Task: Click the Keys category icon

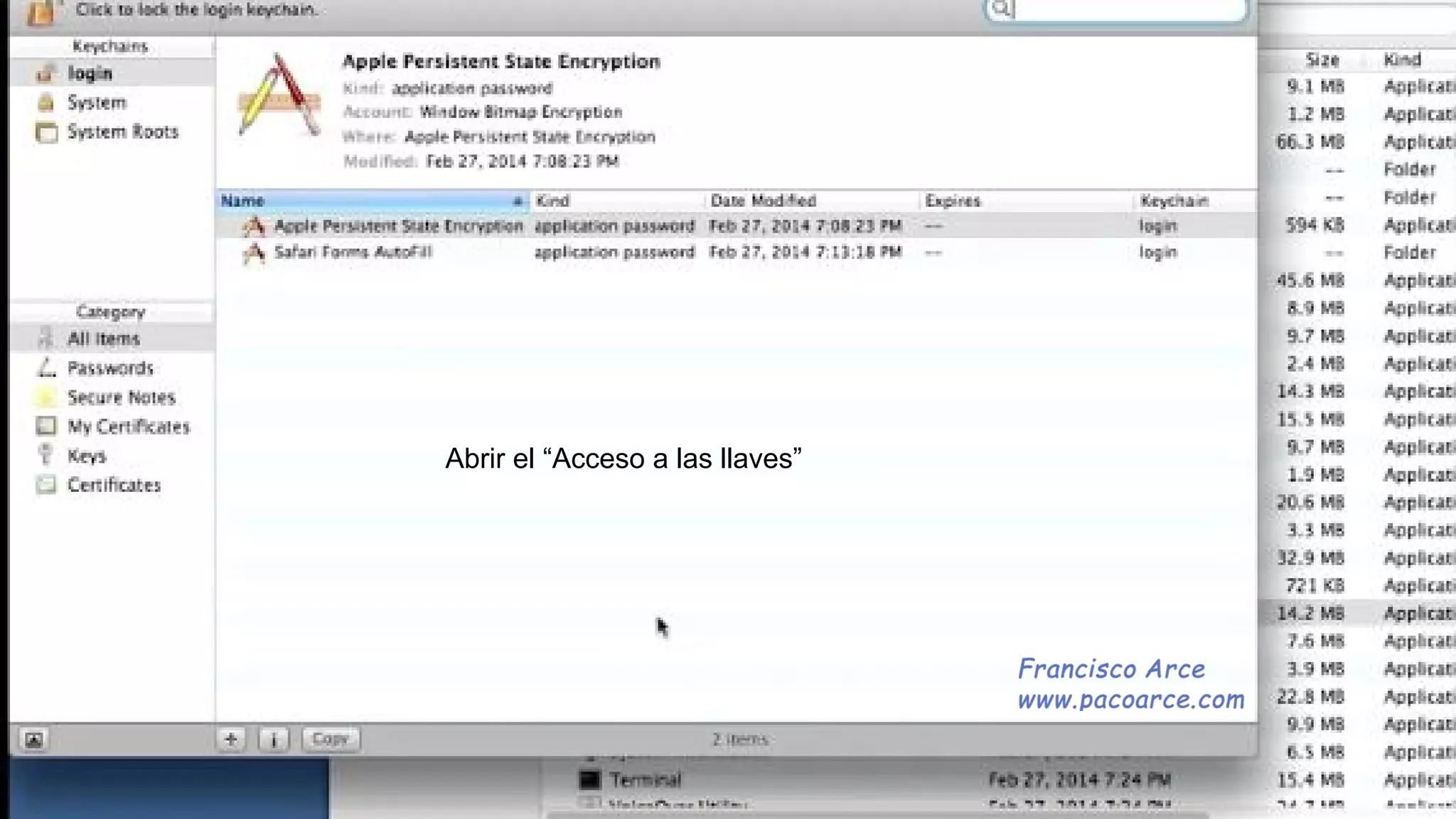Action: click(x=46, y=454)
